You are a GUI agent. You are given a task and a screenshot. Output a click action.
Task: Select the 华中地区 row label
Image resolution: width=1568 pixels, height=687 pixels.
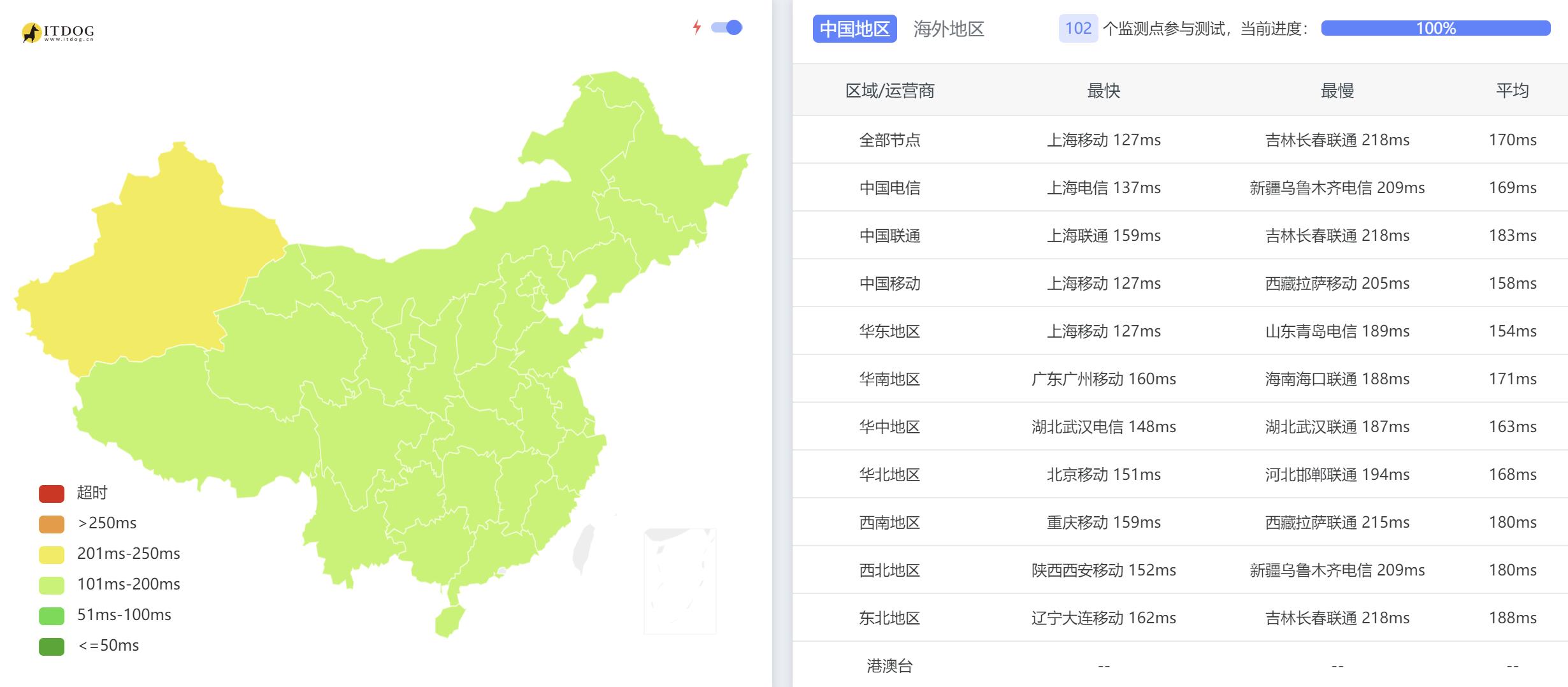click(x=889, y=426)
